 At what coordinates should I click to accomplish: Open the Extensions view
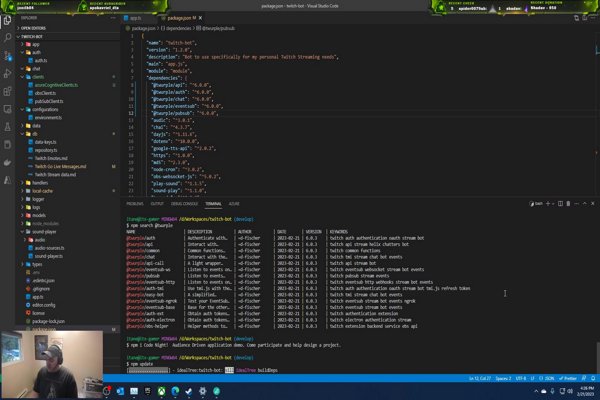[x=7, y=91]
